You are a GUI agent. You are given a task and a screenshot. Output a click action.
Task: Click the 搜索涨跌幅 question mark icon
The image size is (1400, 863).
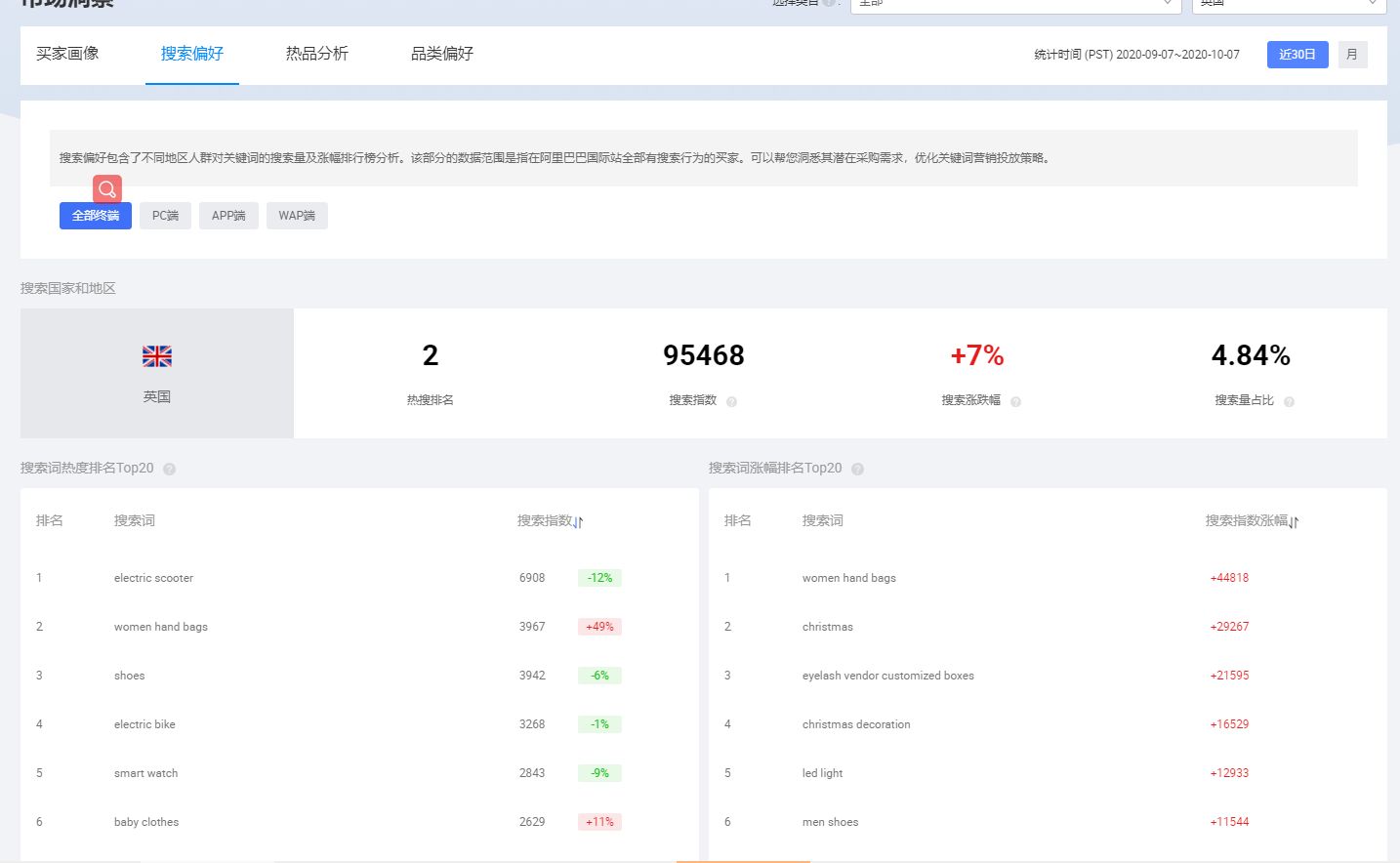pos(1015,400)
